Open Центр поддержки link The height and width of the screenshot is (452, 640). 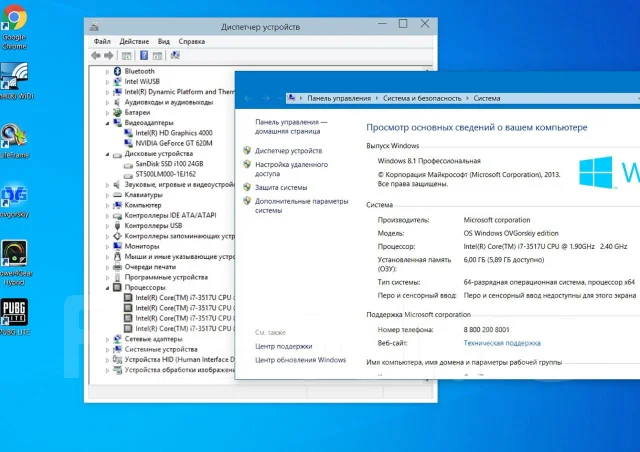click(284, 346)
